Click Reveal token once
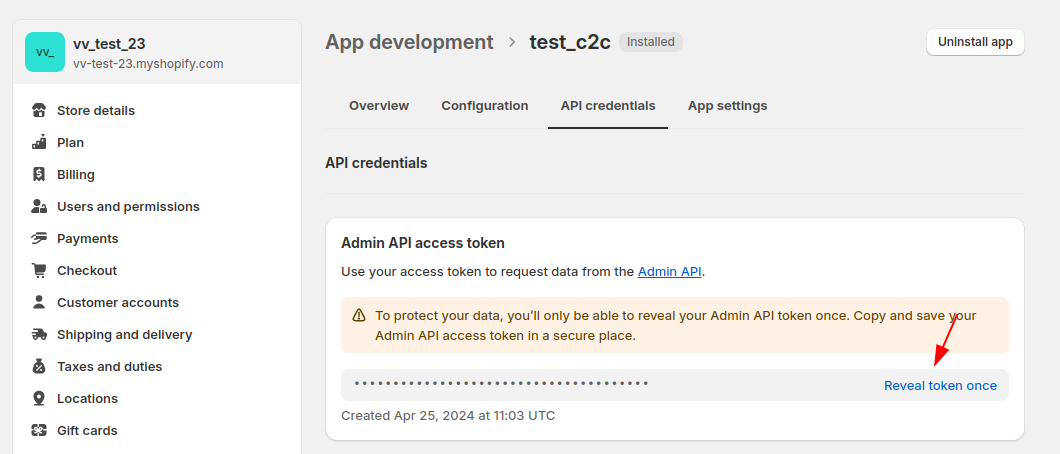 940,385
